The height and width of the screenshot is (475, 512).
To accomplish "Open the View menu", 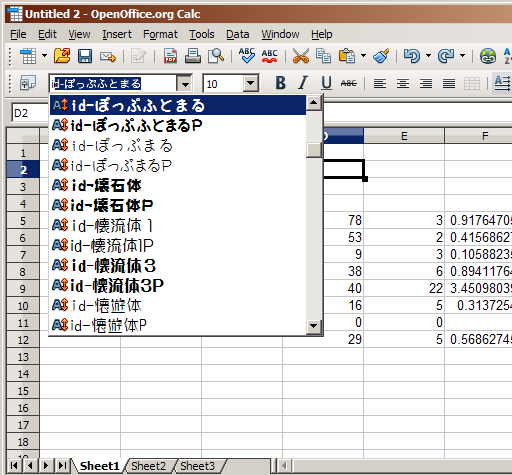I will point(79,34).
